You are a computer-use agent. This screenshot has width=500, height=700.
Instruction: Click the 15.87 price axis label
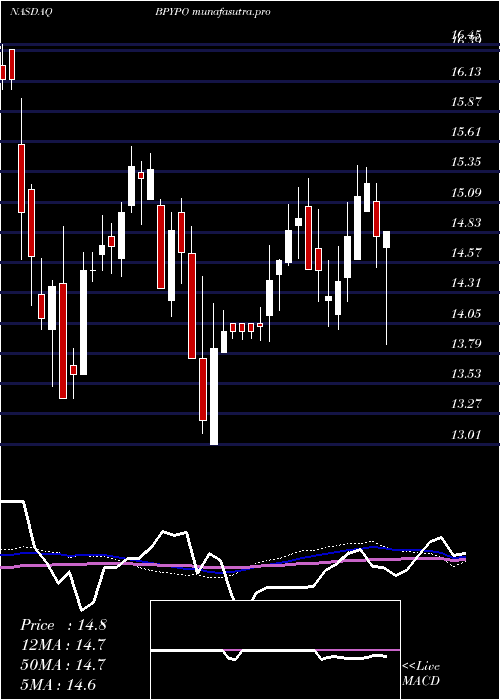(x=467, y=101)
